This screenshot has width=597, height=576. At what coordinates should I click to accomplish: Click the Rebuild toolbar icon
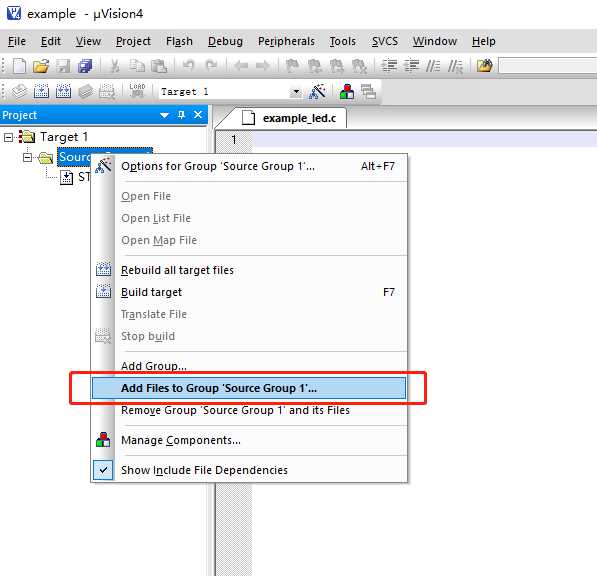pyautogui.click(x=63, y=92)
